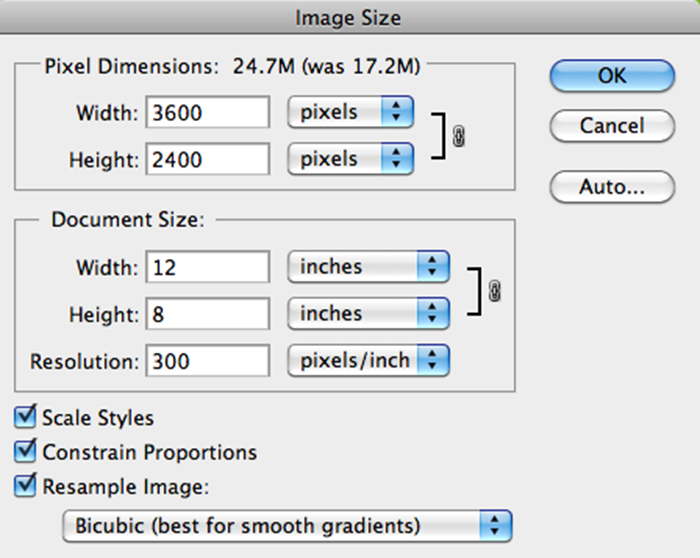This screenshot has width=700, height=558.
Task: Click the Cancel button
Action: point(612,126)
